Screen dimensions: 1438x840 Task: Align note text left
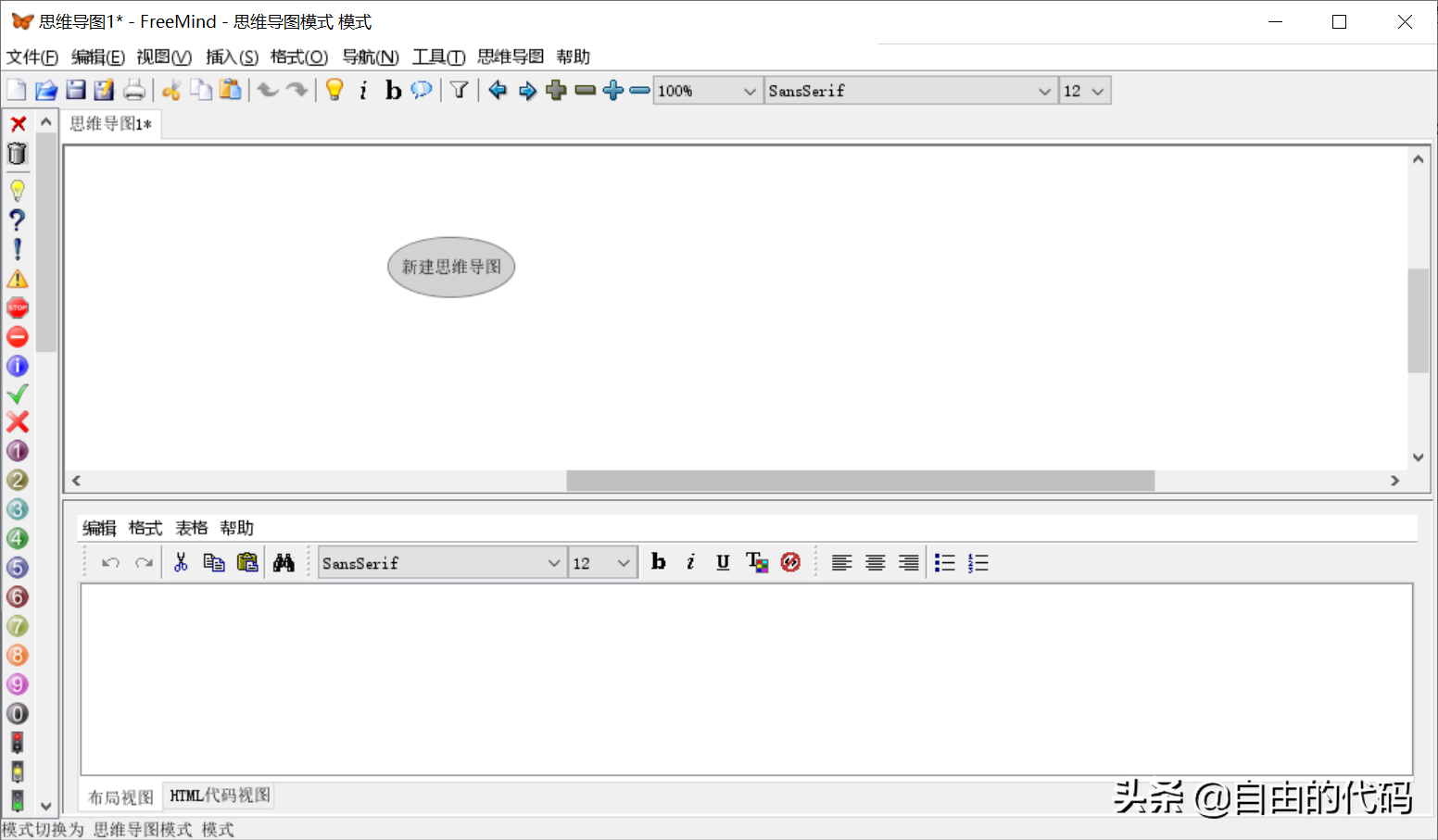[841, 562]
